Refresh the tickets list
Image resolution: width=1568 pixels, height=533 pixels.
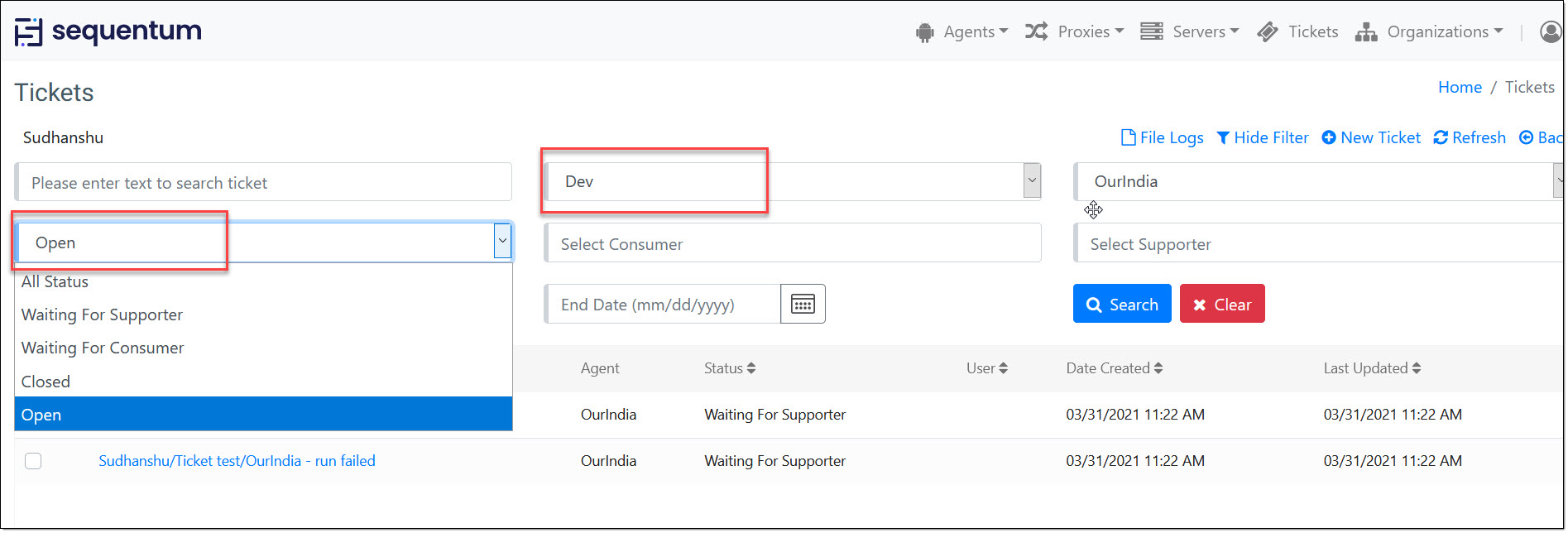1470,137
